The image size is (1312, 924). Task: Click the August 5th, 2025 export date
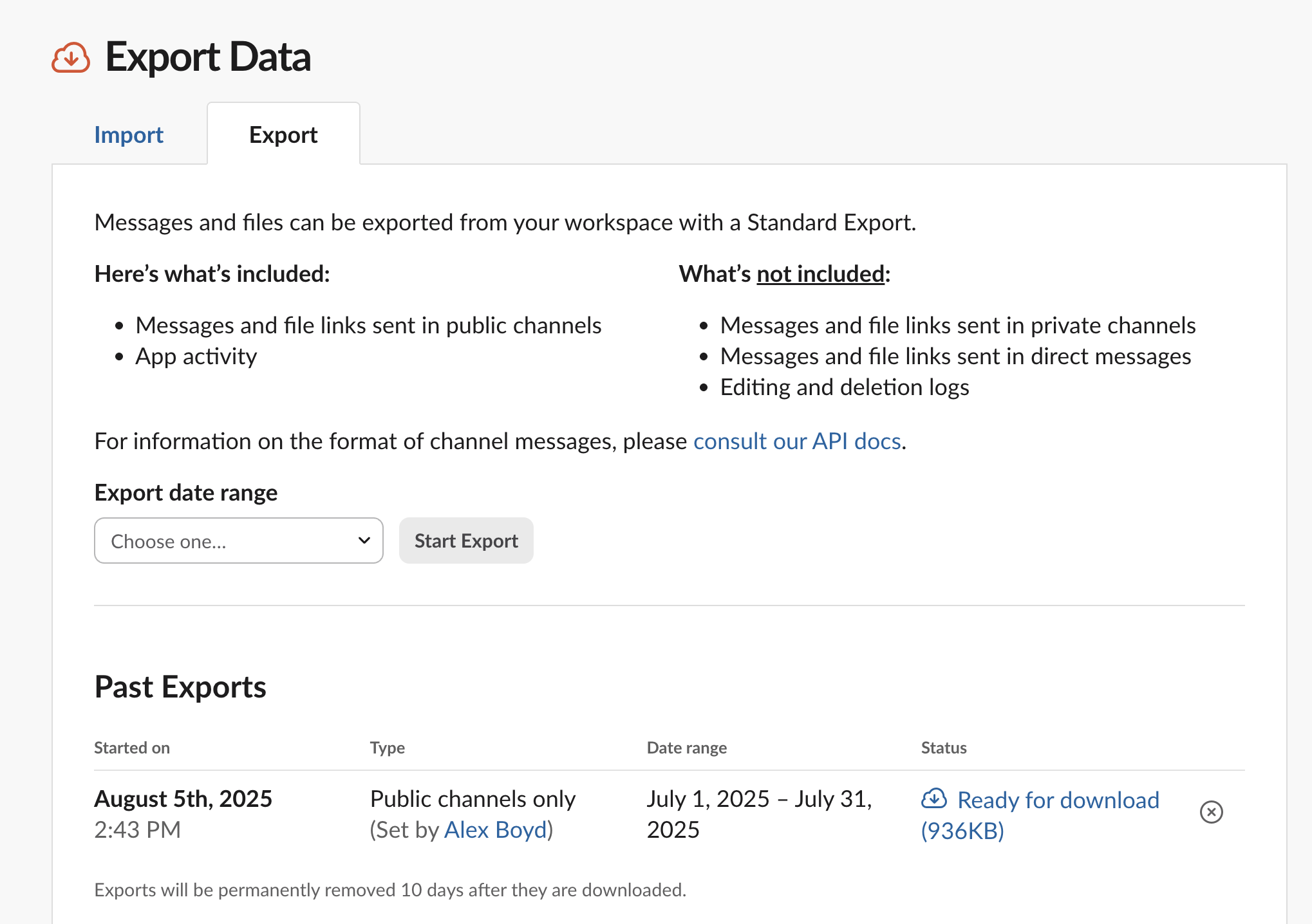point(183,799)
